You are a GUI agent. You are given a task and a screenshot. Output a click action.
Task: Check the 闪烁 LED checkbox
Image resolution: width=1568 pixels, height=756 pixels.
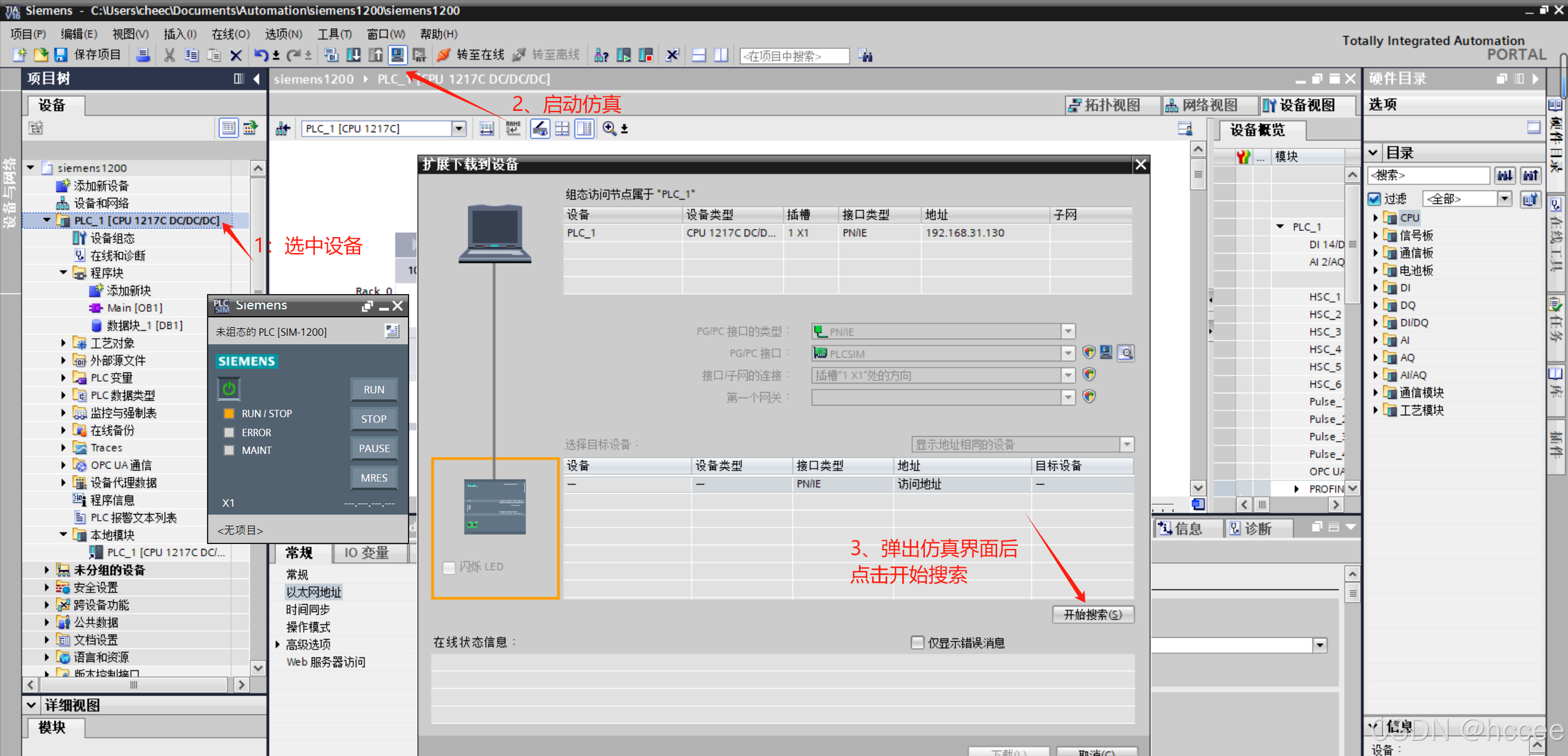coord(449,567)
